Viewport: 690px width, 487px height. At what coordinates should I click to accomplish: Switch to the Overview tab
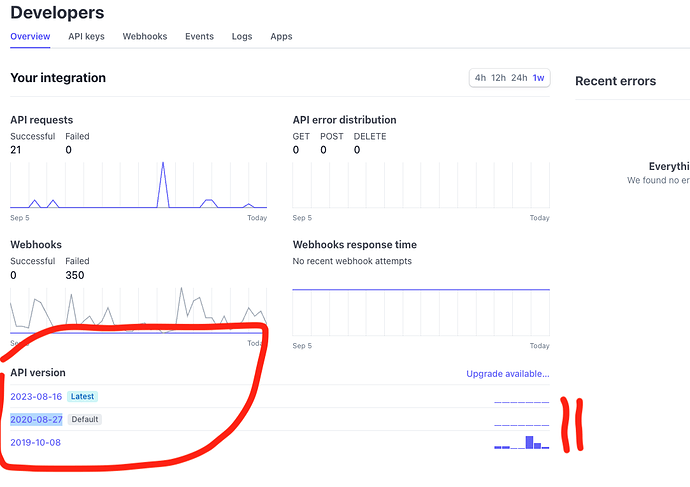pos(30,37)
